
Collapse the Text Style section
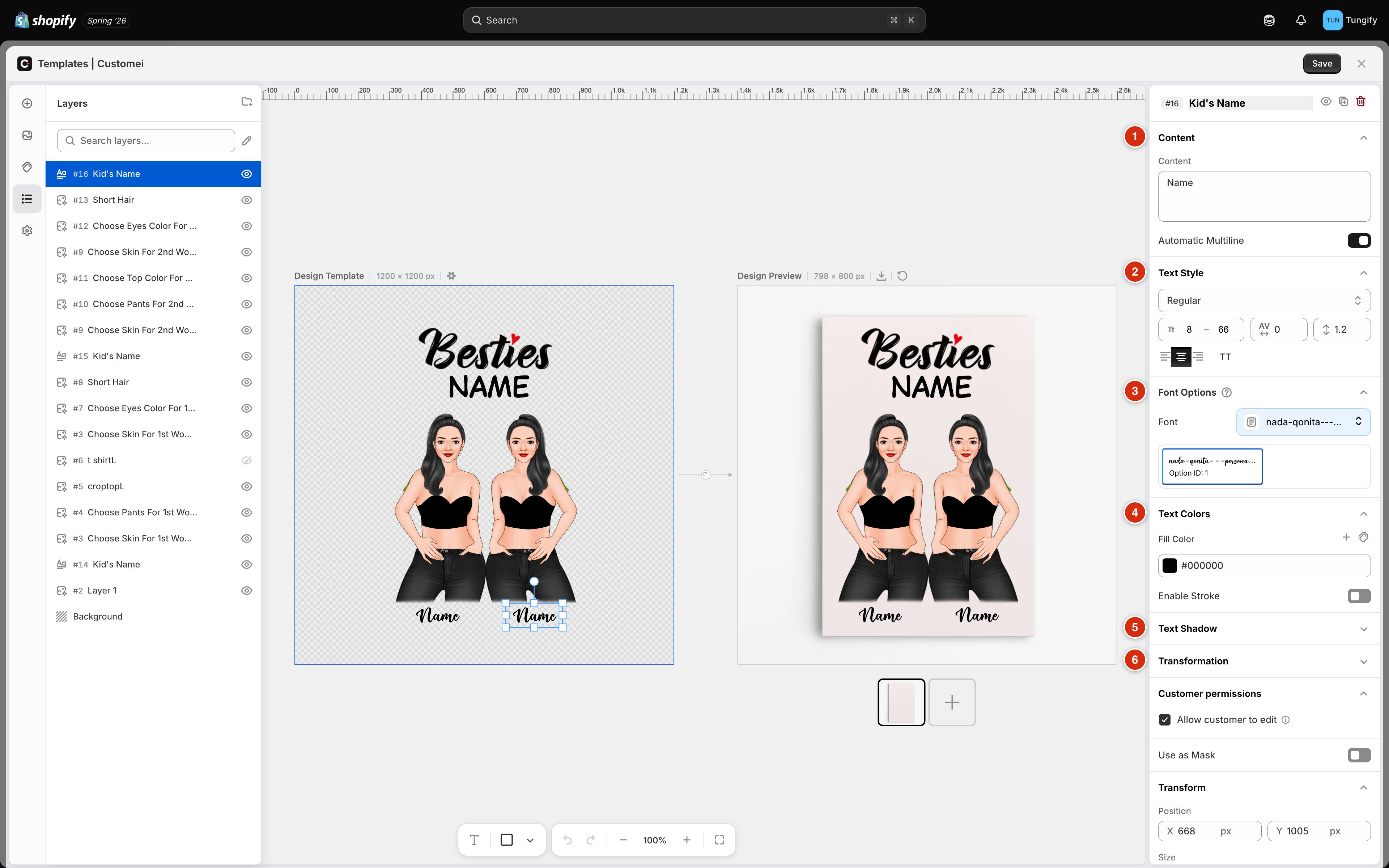(x=1364, y=273)
